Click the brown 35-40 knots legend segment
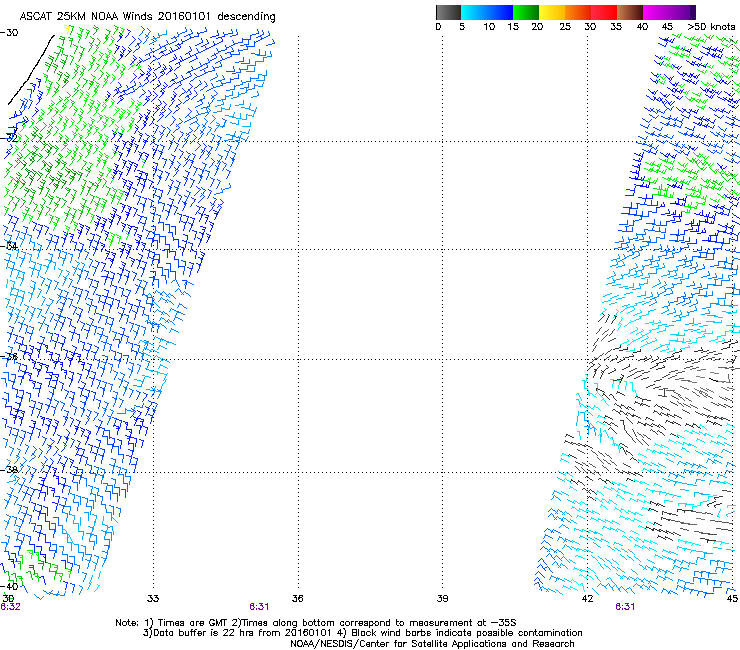Image resolution: width=740 pixels, height=650 pixels. tap(630, 12)
